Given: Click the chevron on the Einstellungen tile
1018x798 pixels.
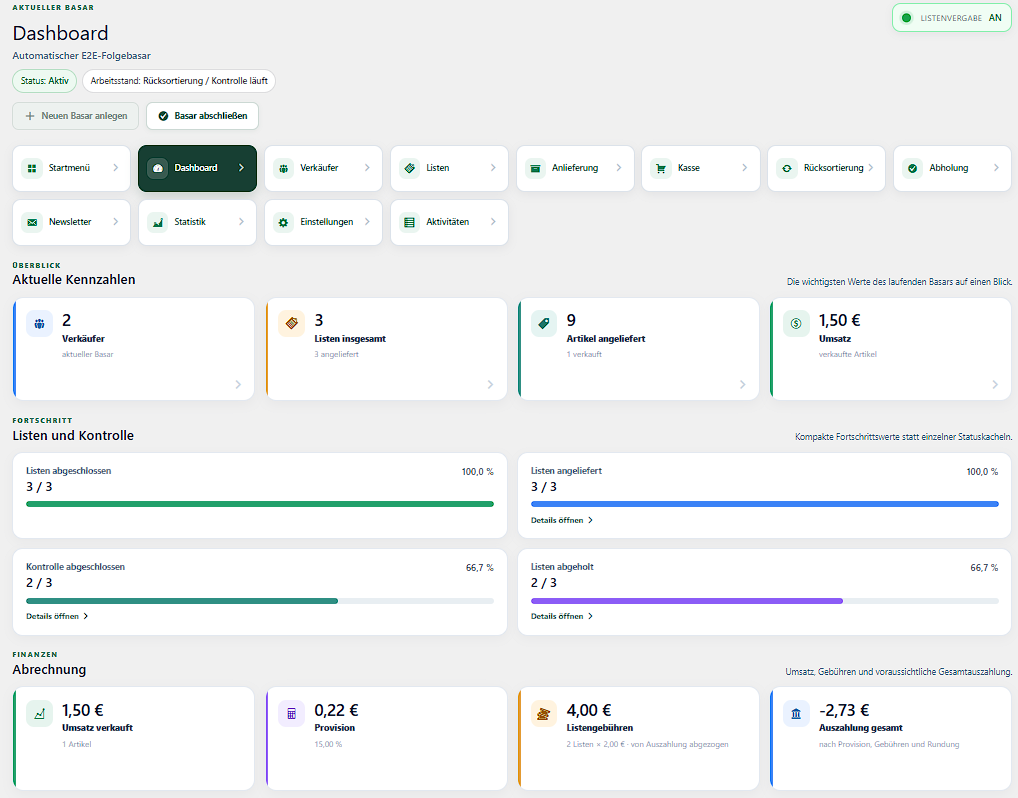Looking at the screenshot, I should click(x=367, y=221).
